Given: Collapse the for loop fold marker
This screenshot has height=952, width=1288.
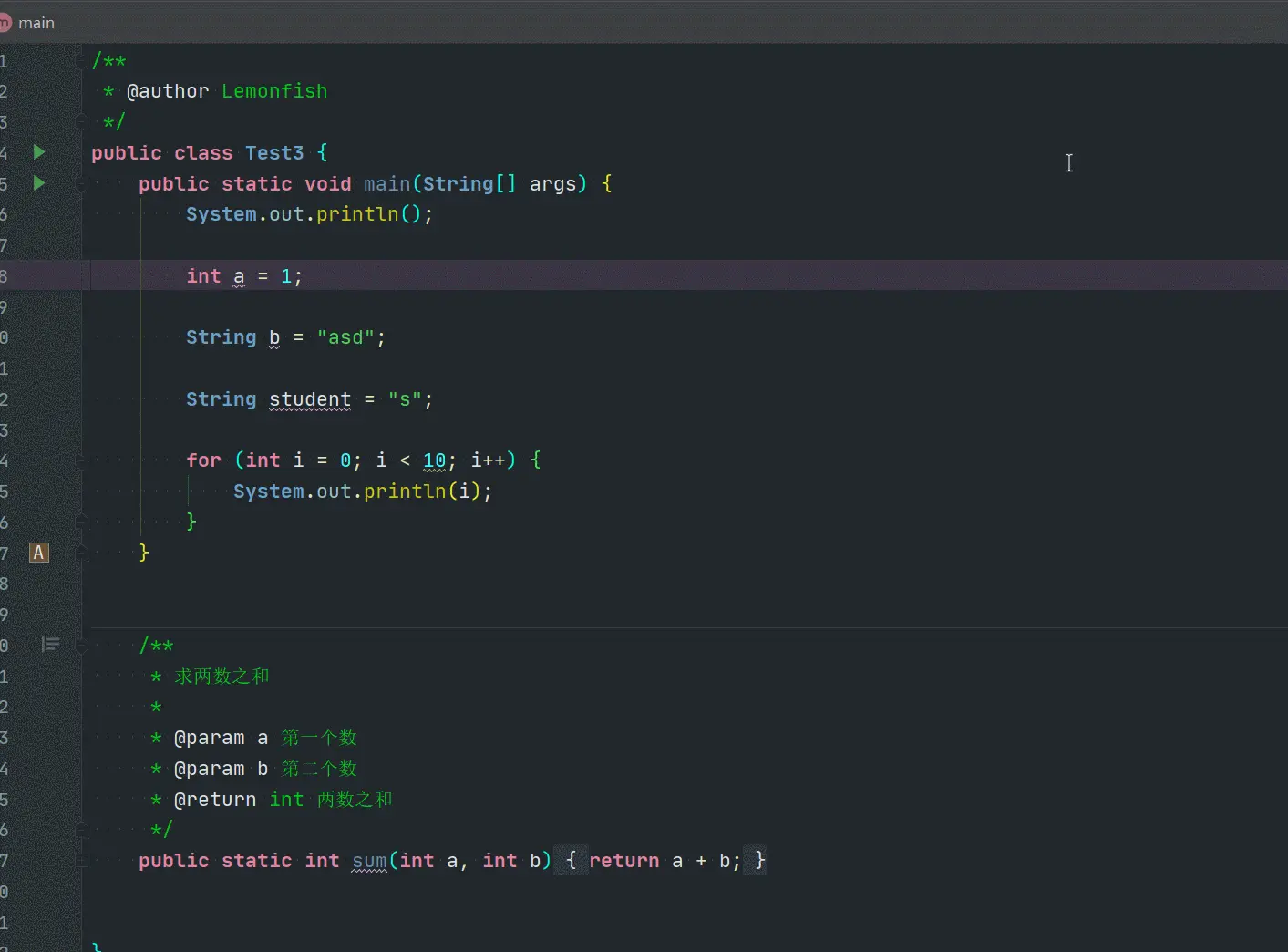Looking at the screenshot, I should 82,460.
